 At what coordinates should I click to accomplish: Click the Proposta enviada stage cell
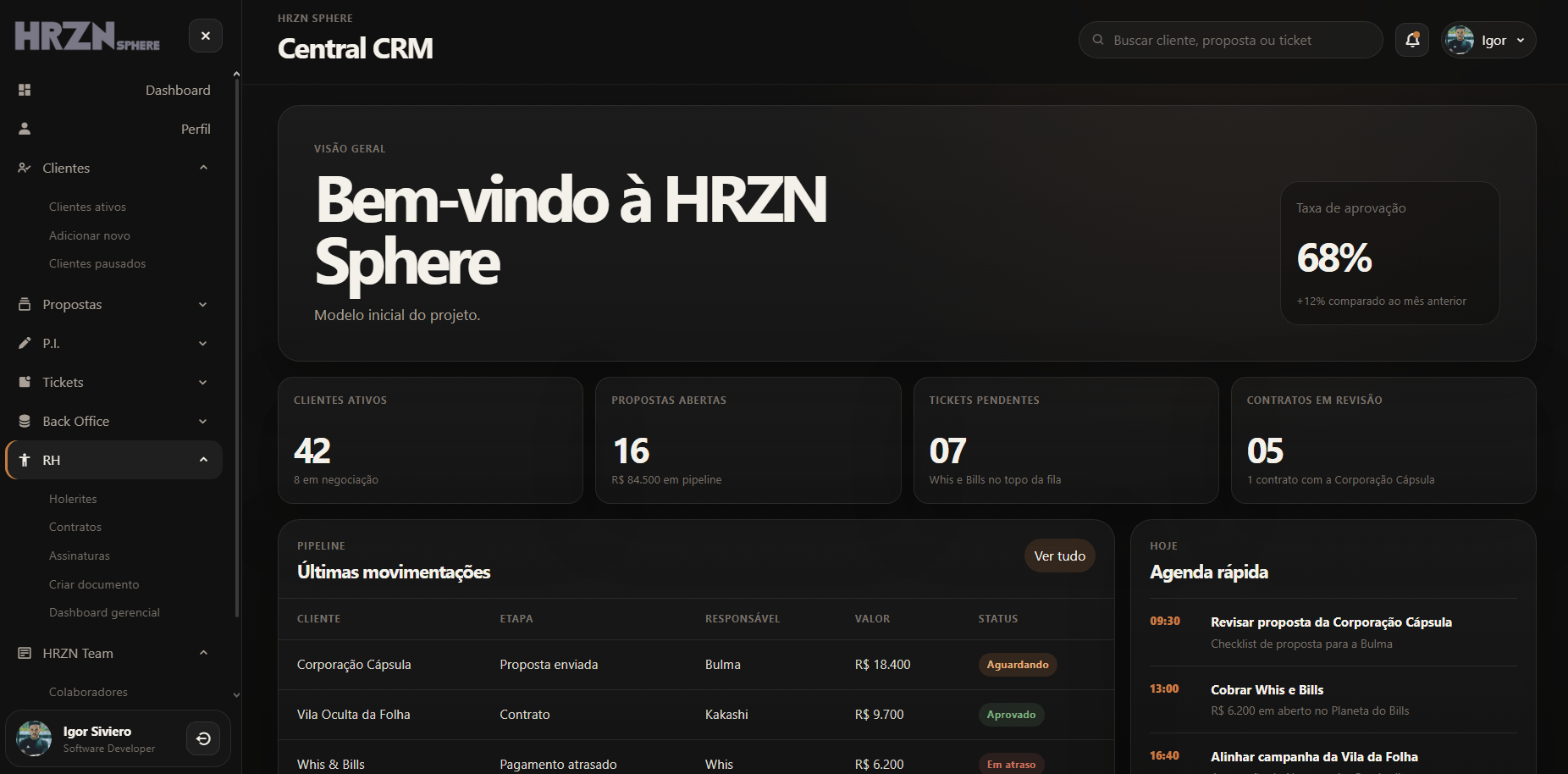point(549,665)
